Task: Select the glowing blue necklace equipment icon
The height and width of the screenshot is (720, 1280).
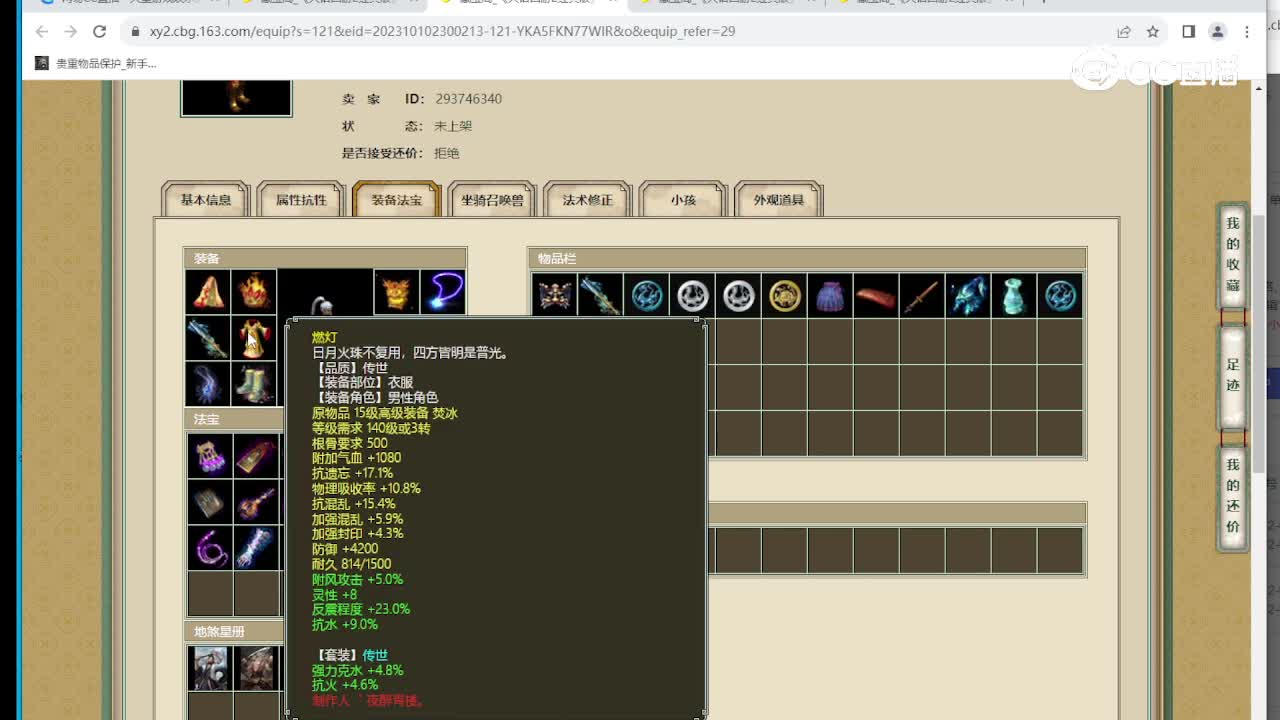Action: coord(443,292)
